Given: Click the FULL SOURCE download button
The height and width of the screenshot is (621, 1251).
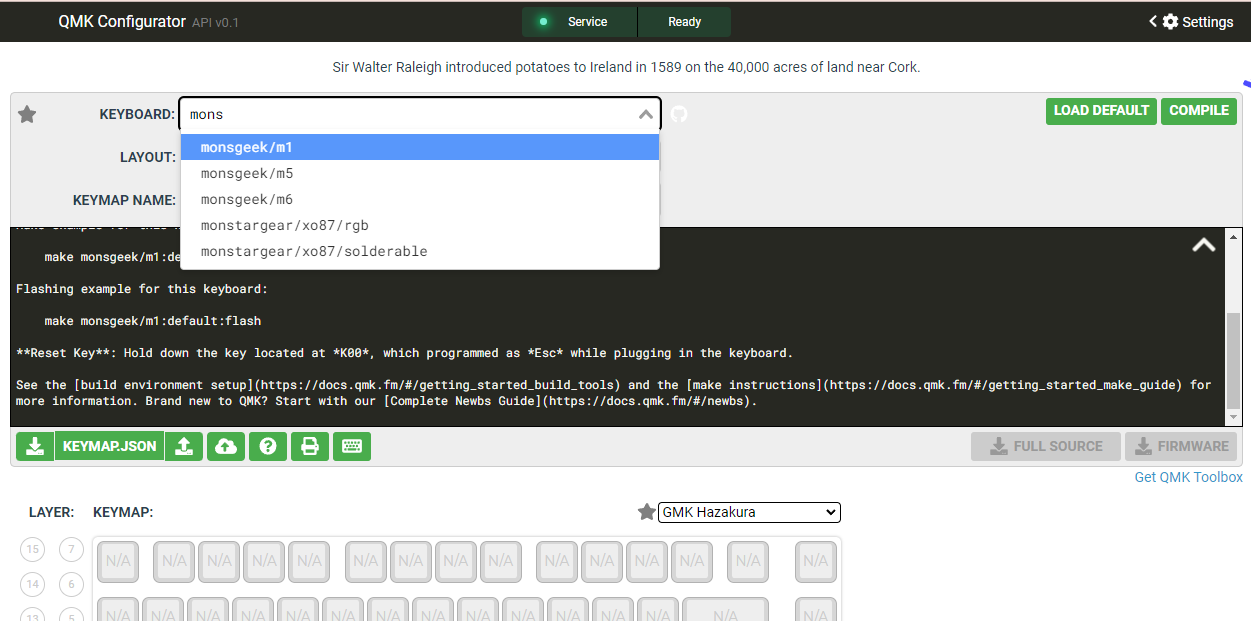Looking at the screenshot, I should [1046, 446].
